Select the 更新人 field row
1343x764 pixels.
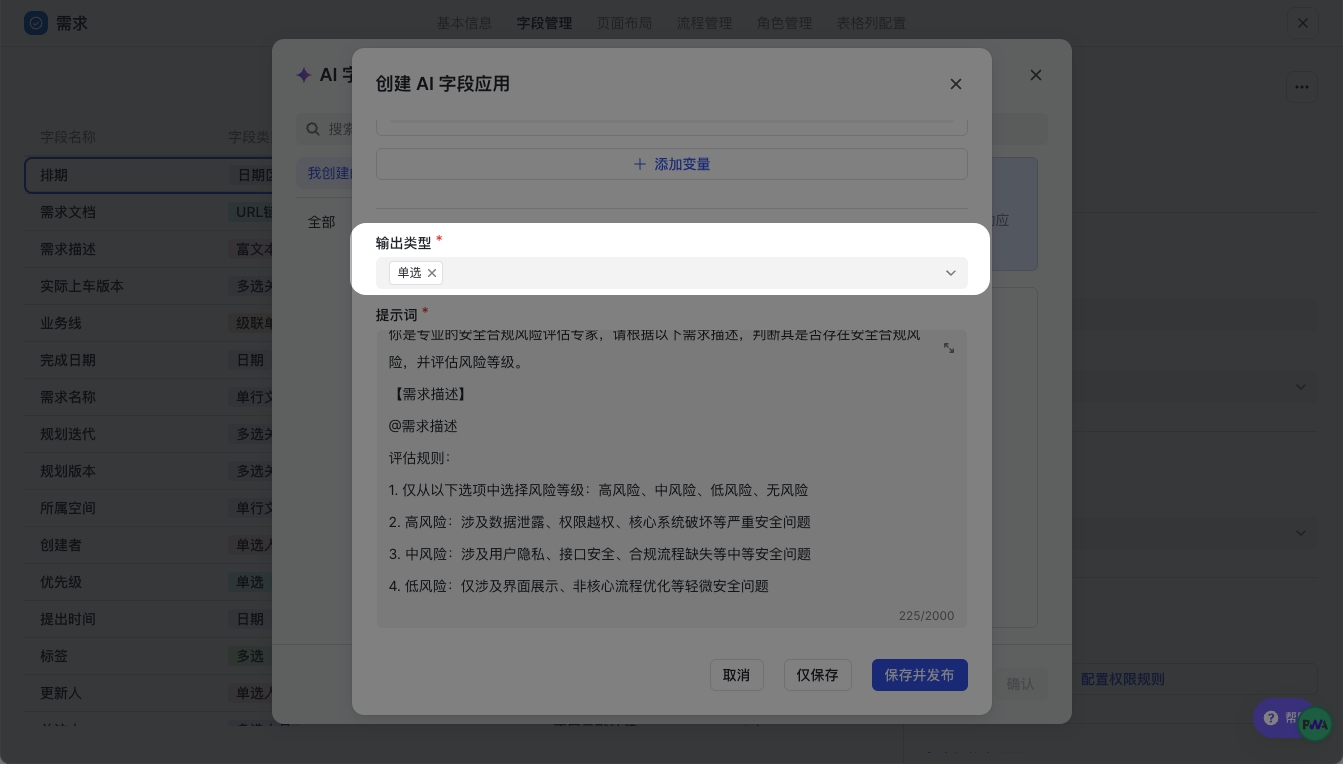coord(149,693)
